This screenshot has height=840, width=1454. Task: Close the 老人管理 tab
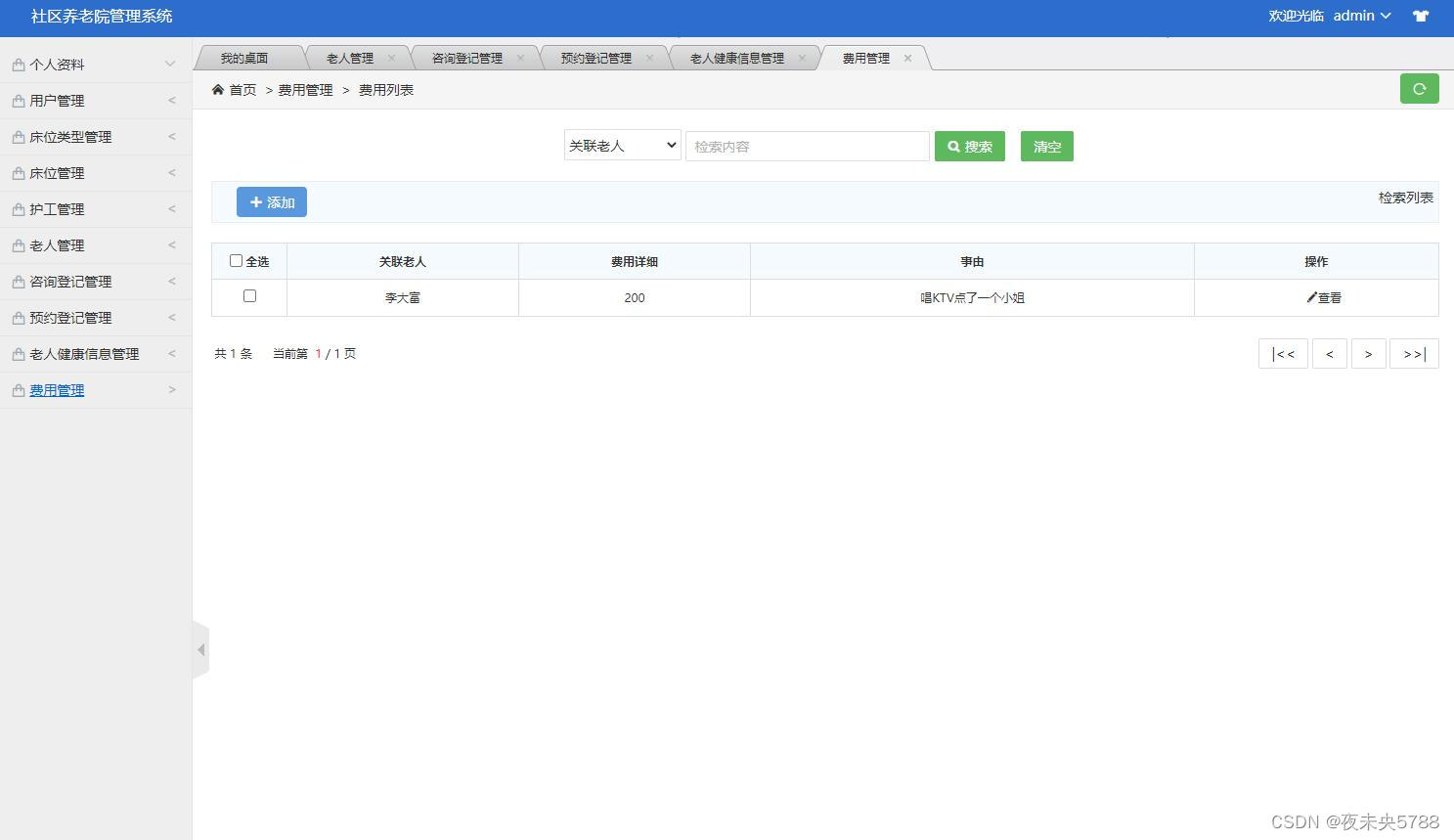[391, 58]
